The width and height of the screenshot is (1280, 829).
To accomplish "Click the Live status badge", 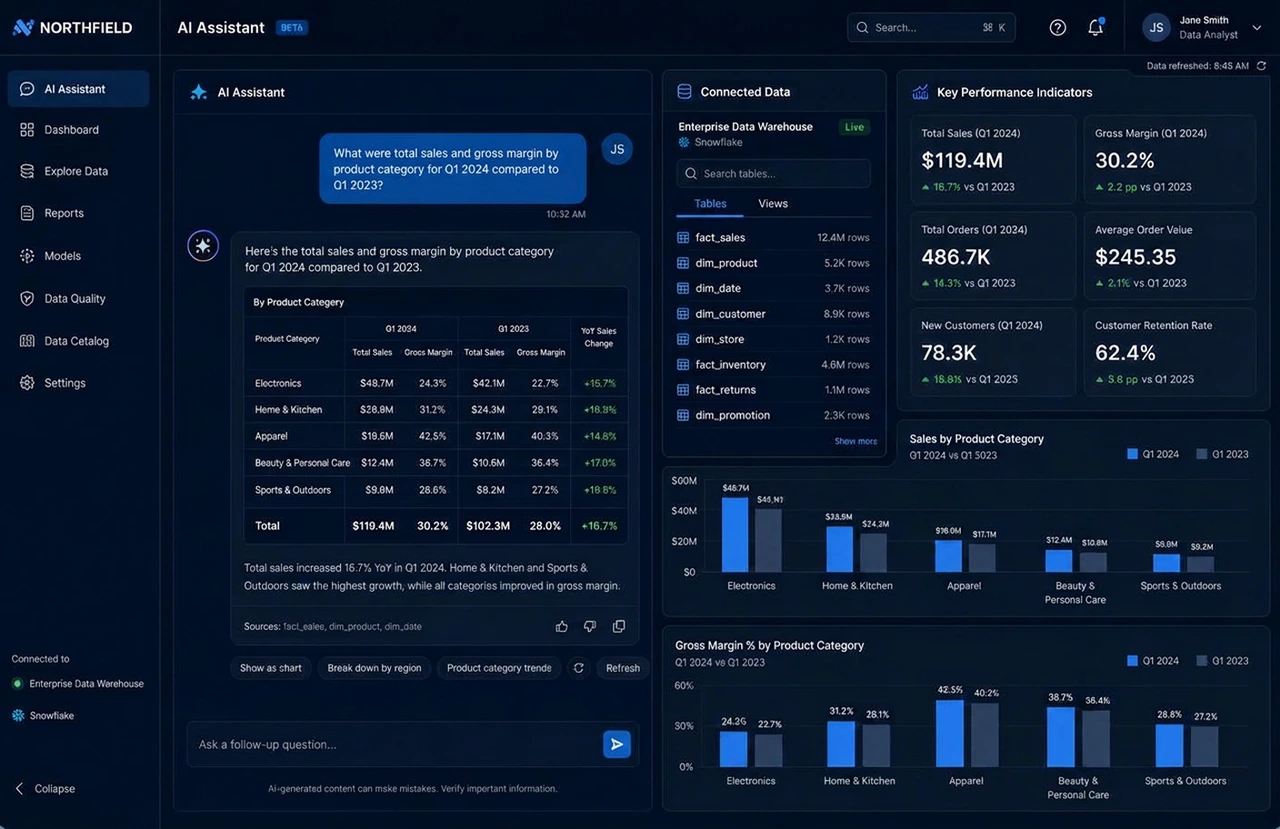I will coord(855,127).
